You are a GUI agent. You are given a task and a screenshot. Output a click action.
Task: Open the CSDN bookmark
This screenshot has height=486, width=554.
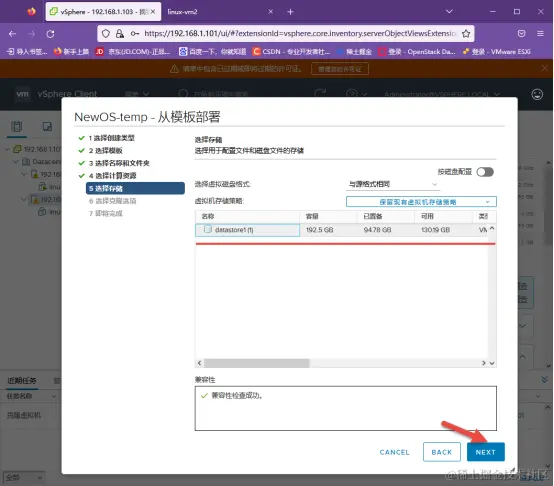(291, 52)
